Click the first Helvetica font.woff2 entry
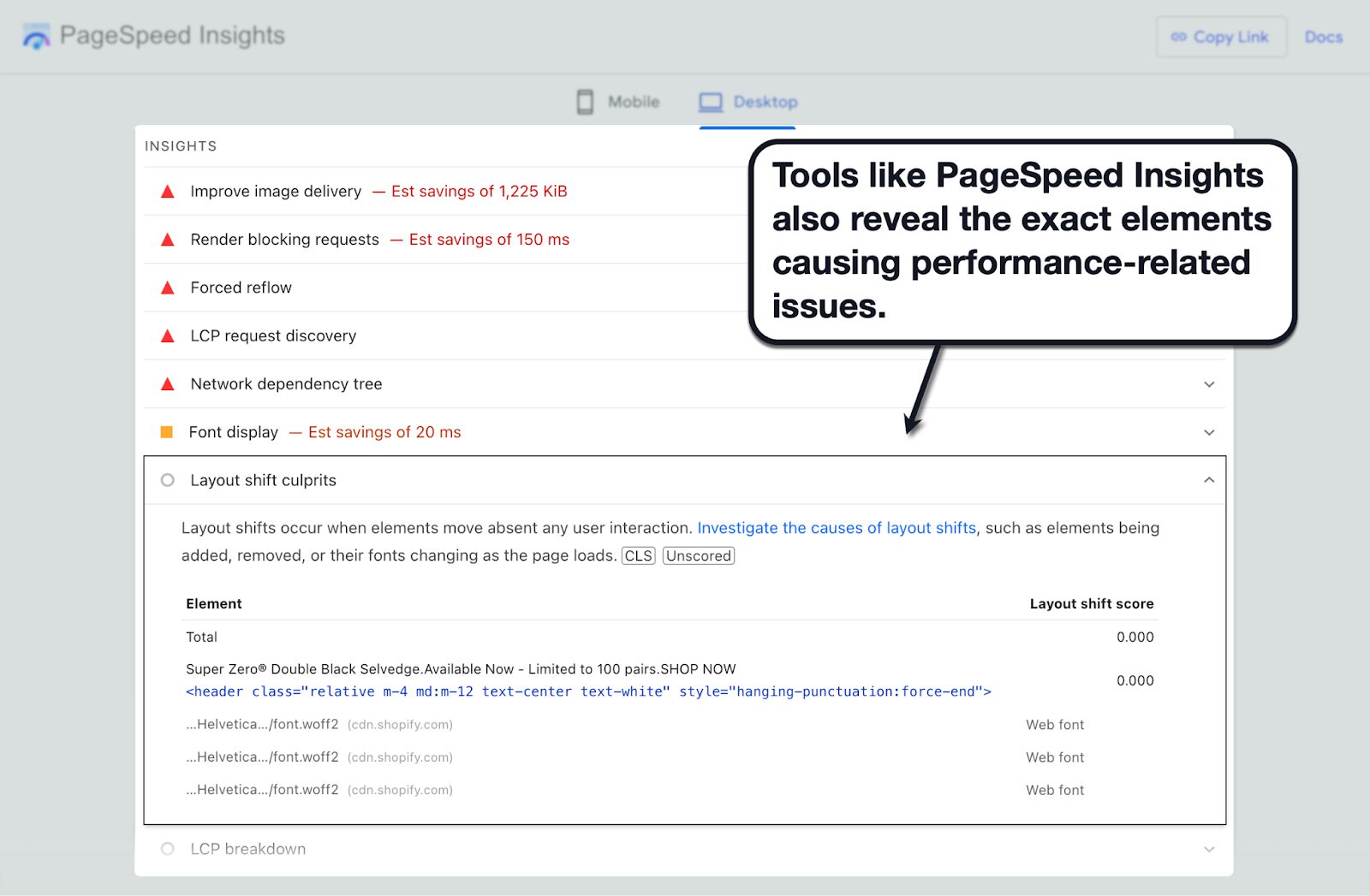Viewport: 1370px width, 896px height. pyautogui.click(x=262, y=724)
